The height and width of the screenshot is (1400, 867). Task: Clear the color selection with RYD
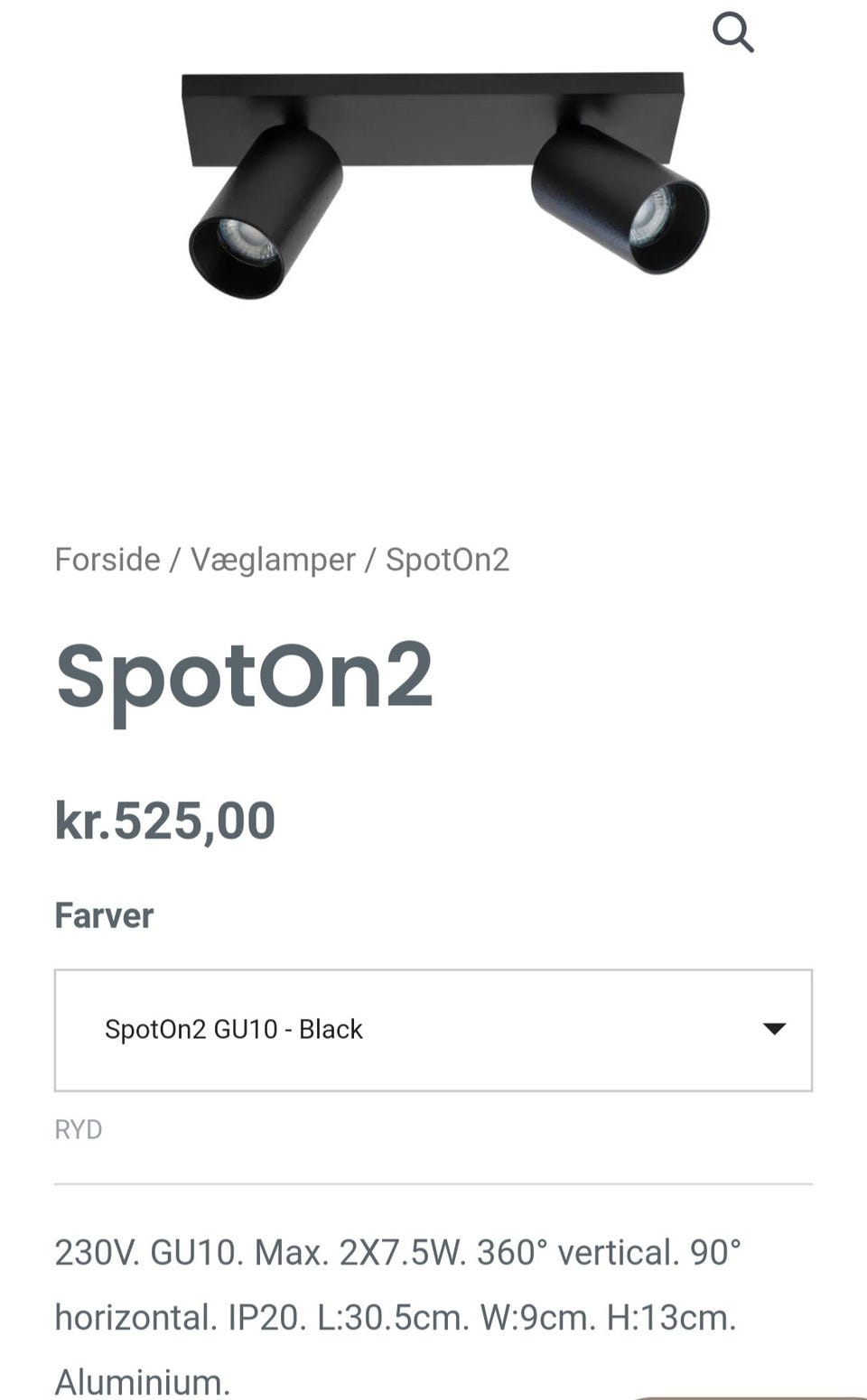point(79,1129)
